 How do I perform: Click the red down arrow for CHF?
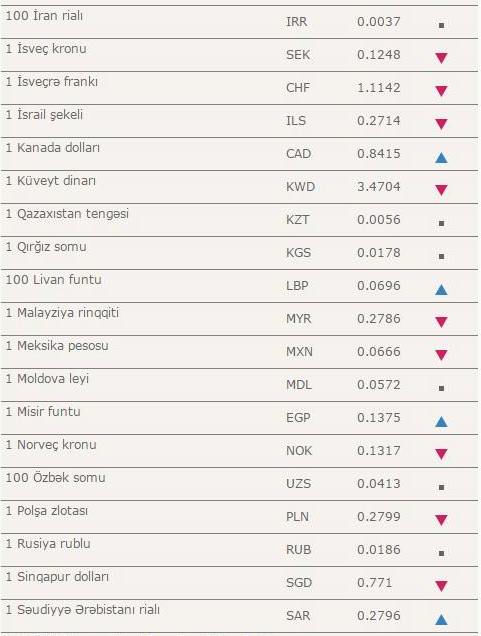tap(441, 91)
